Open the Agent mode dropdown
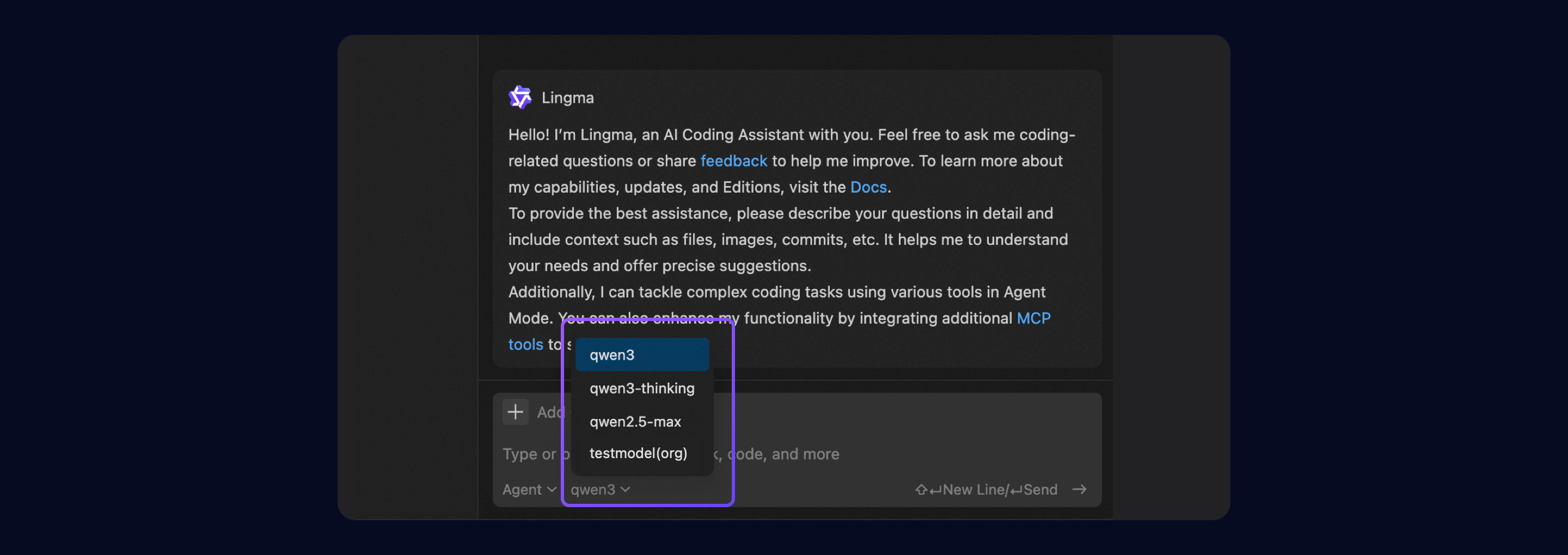 coord(528,489)
